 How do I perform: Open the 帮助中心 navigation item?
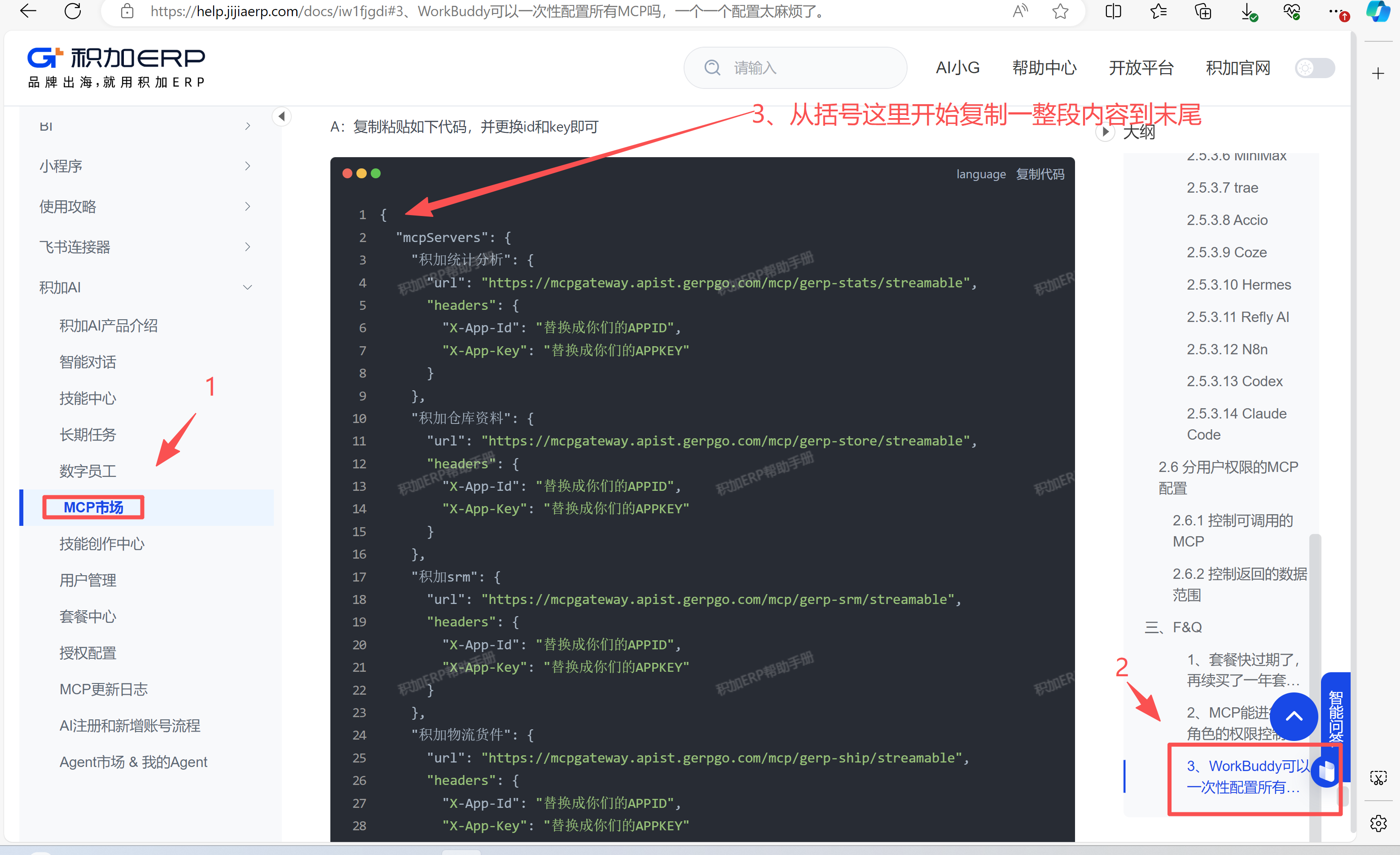[1045, 68]
